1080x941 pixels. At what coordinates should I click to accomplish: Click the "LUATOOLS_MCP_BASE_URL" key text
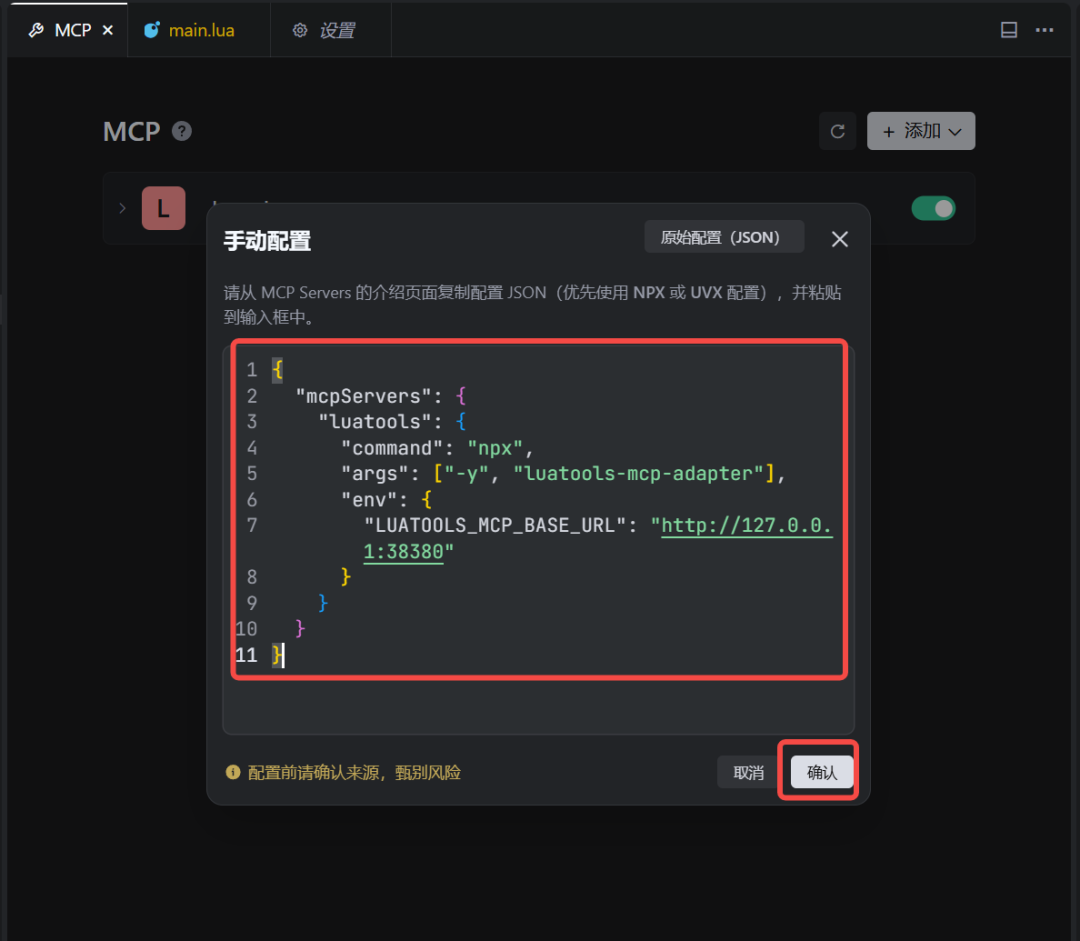495,526
